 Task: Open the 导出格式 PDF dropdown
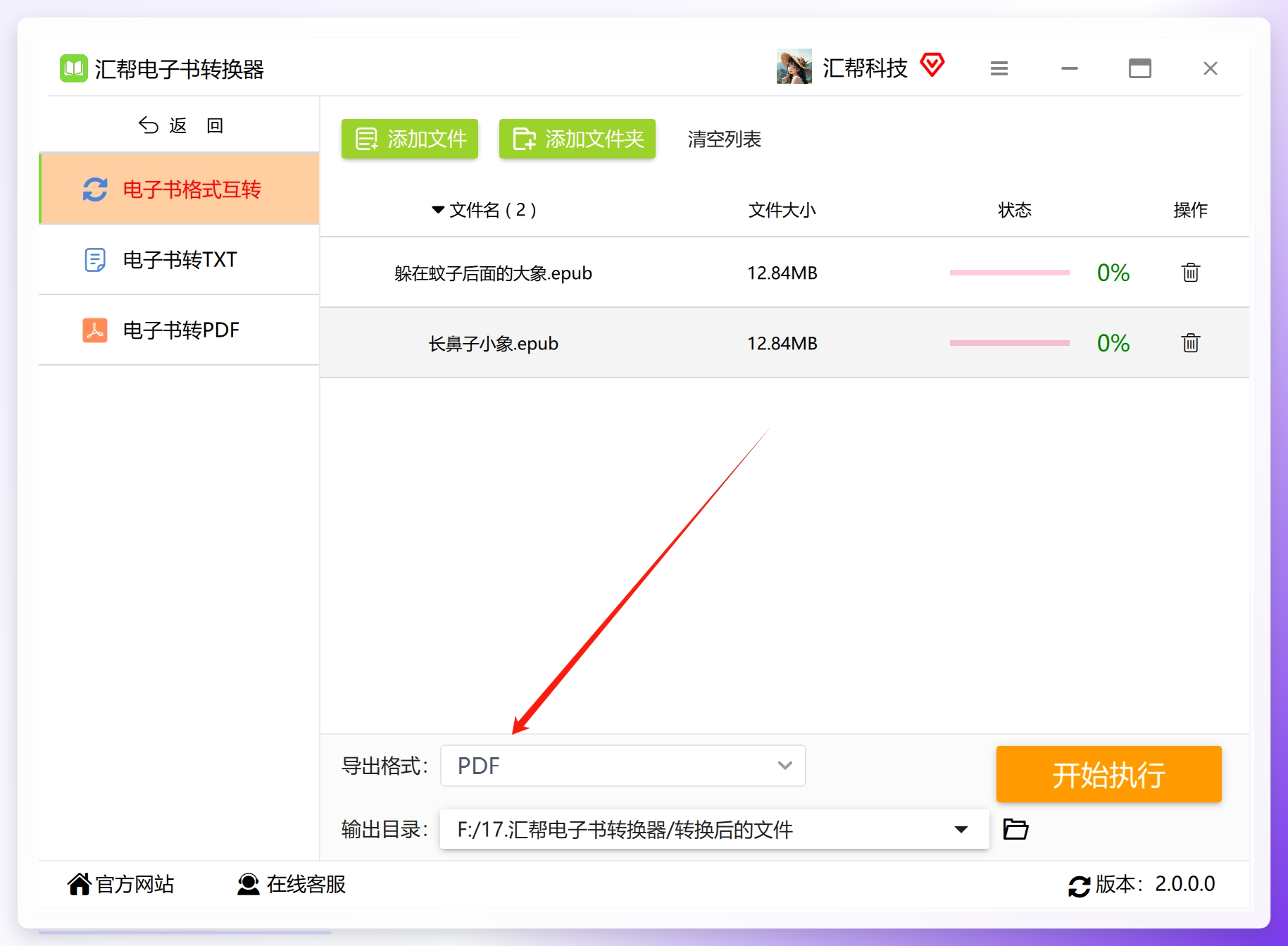click(623, 766)
